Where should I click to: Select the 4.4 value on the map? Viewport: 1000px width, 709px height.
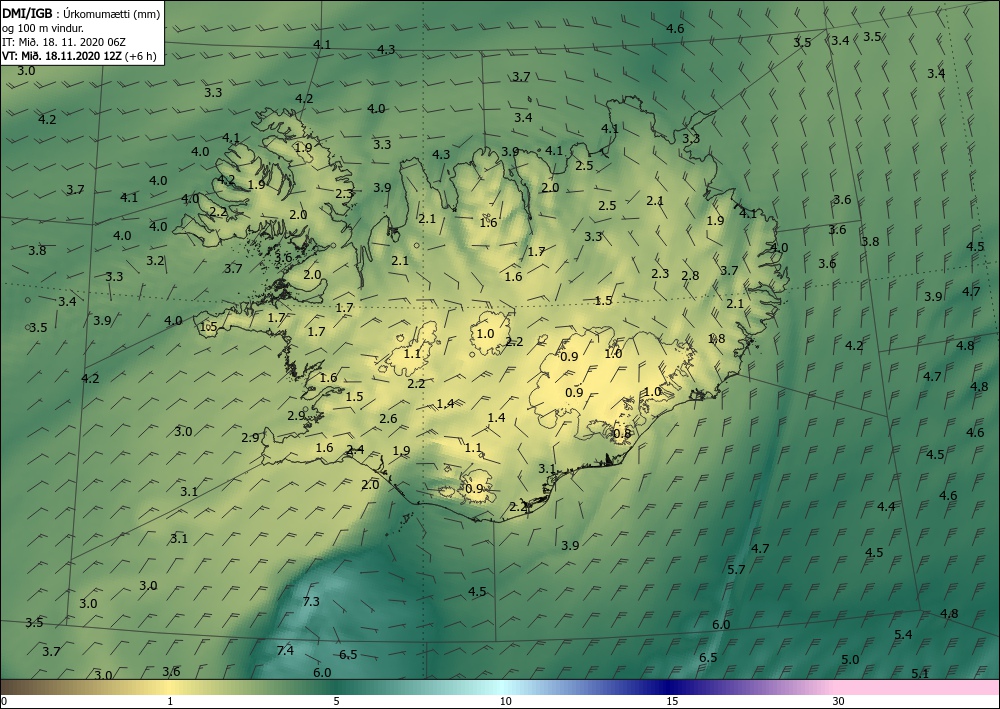[886, 507]
